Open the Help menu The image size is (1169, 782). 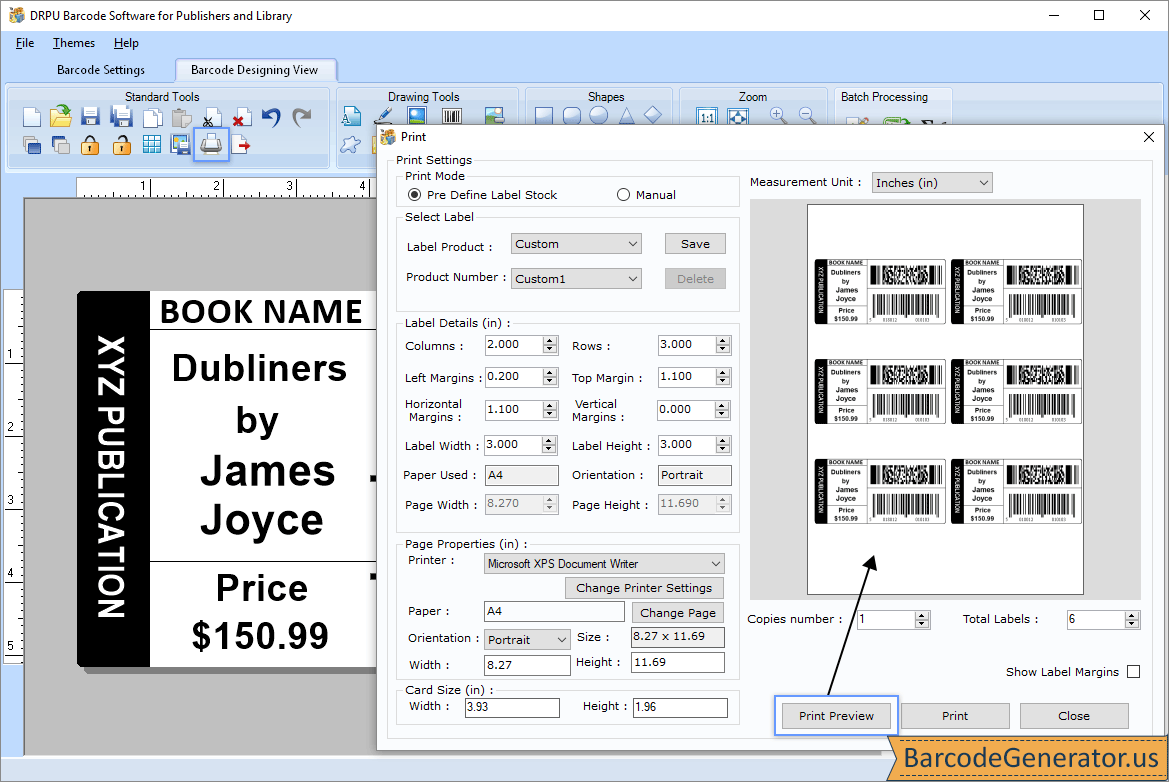[126, 43]
